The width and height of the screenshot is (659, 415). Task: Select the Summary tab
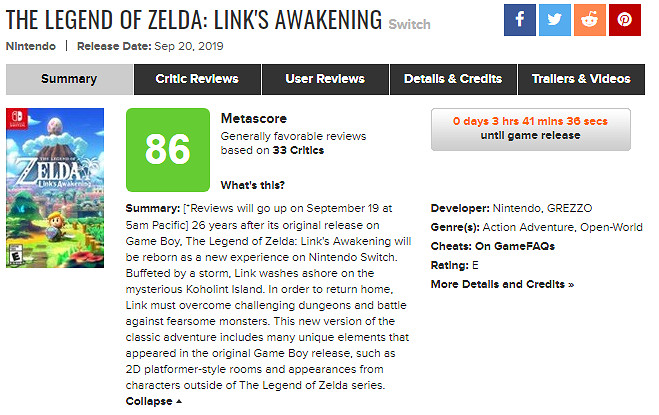tap(69, 79)
